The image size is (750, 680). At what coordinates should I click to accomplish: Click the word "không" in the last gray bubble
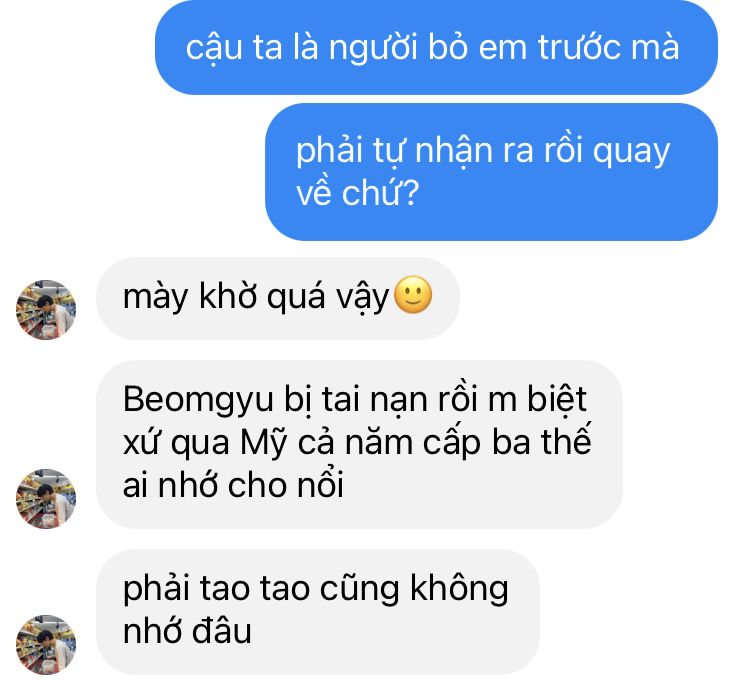click(x=459, y=590)
